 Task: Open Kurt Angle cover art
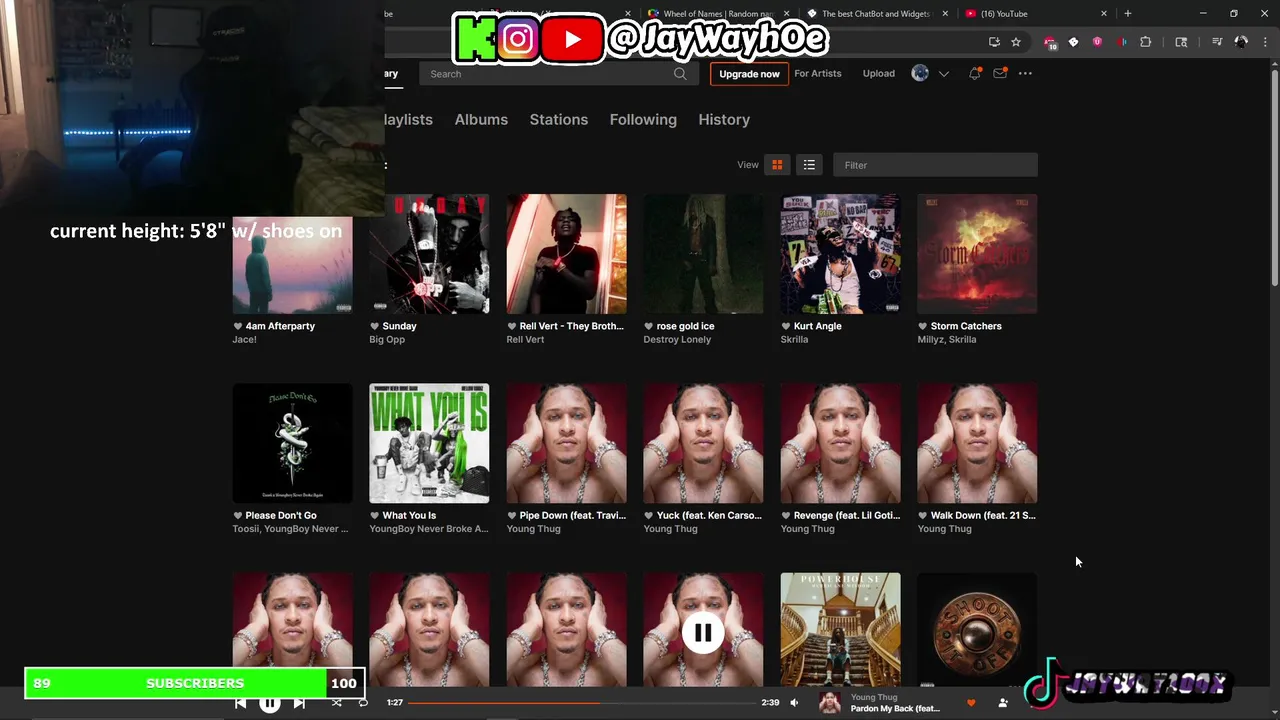click(x=840, y=254)
